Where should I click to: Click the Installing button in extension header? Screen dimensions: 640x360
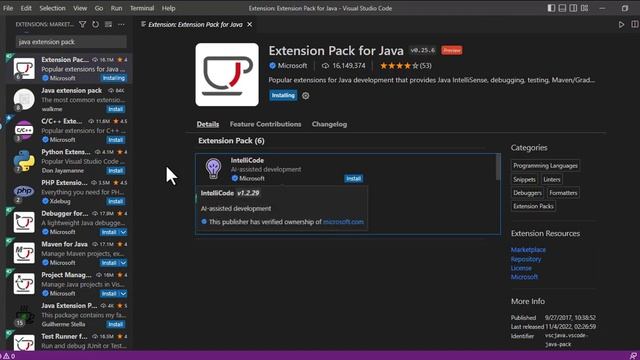click(283, 96)
